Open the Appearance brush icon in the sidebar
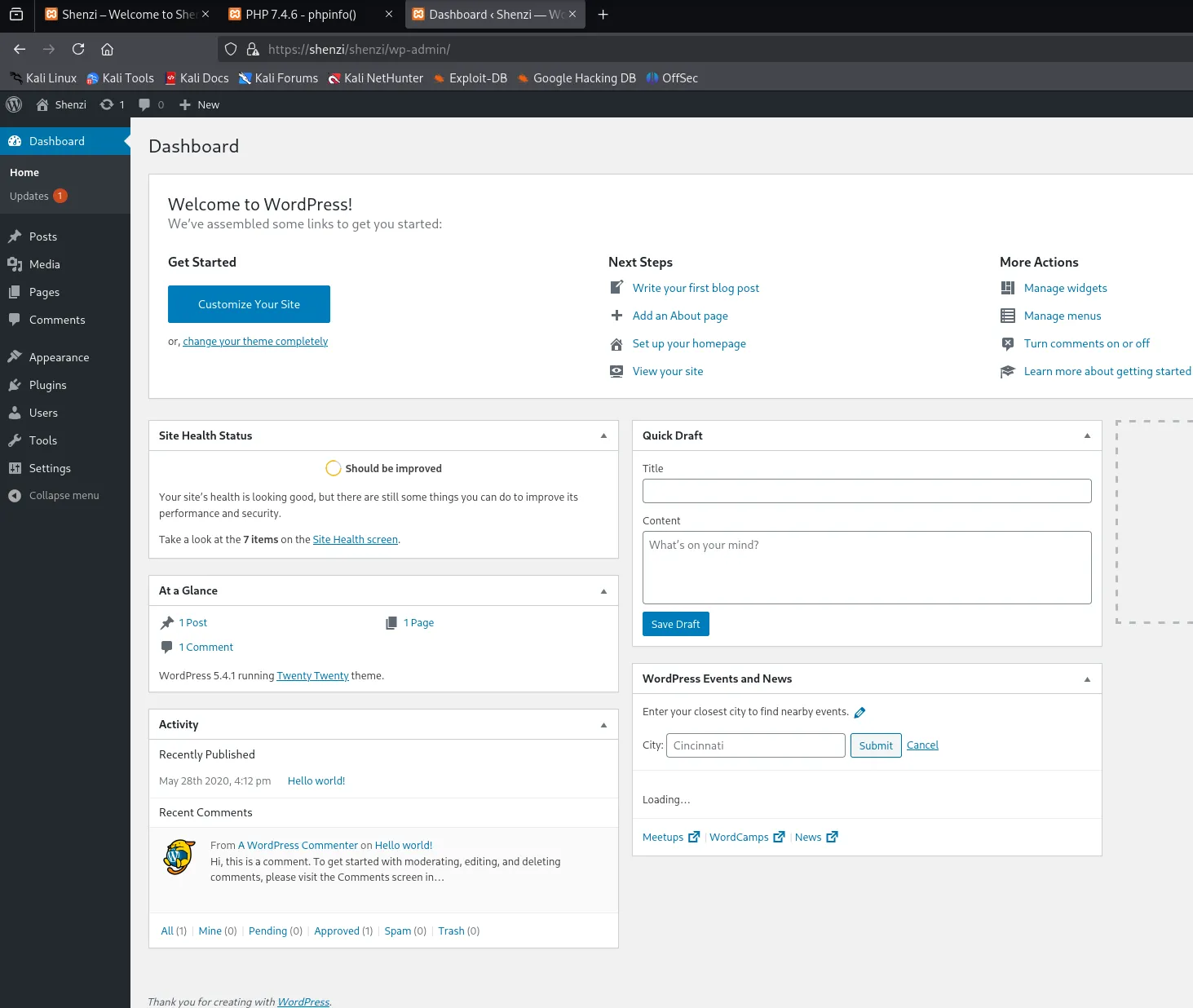 click(15, 357)
